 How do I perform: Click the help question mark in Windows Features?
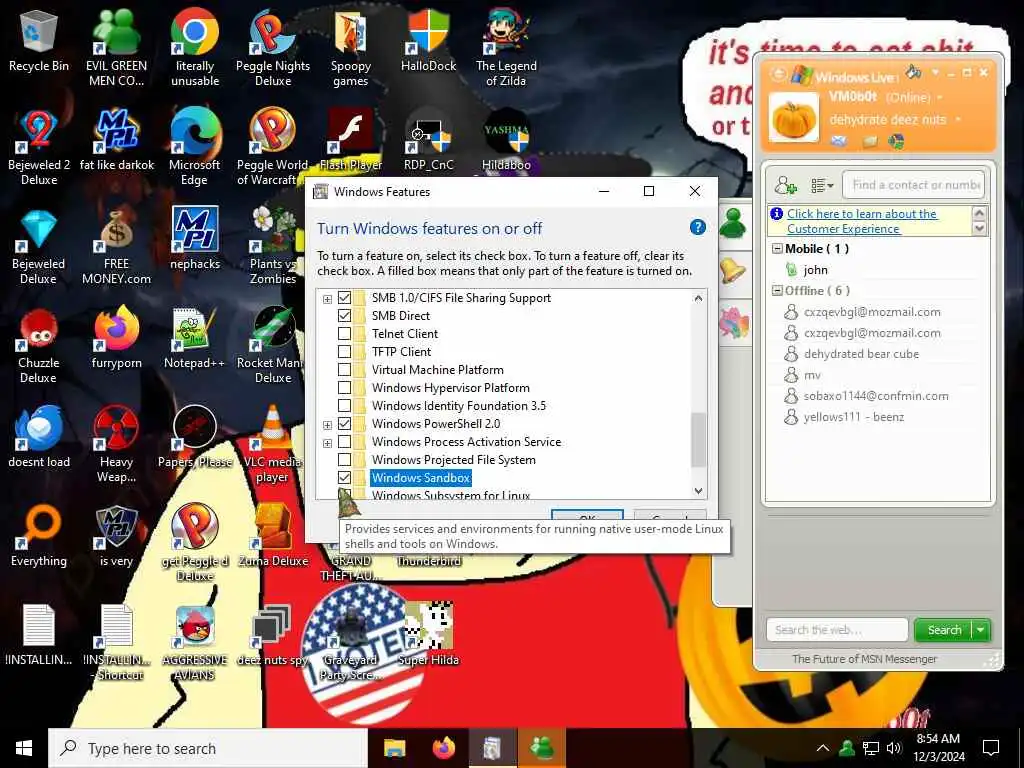point(697,227)
